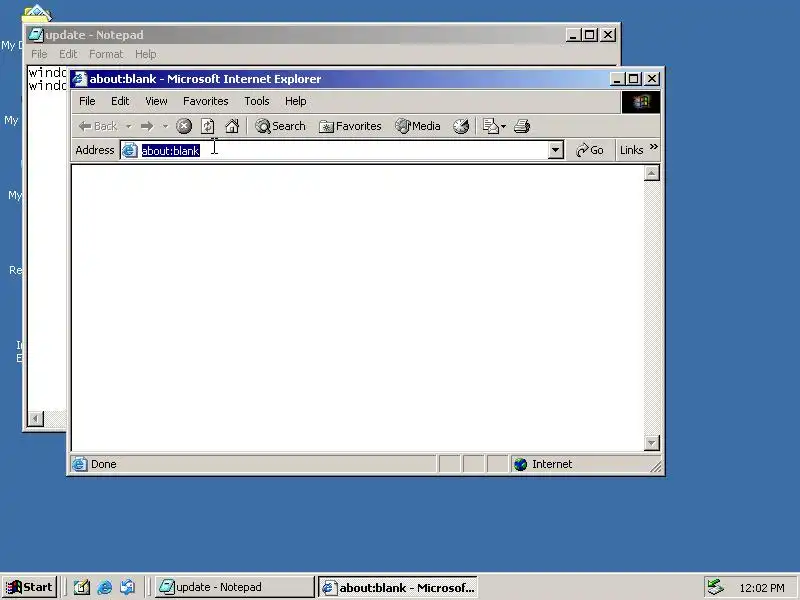
Task: Click the Print icon in the toolbar
Action: click(522, 126)
